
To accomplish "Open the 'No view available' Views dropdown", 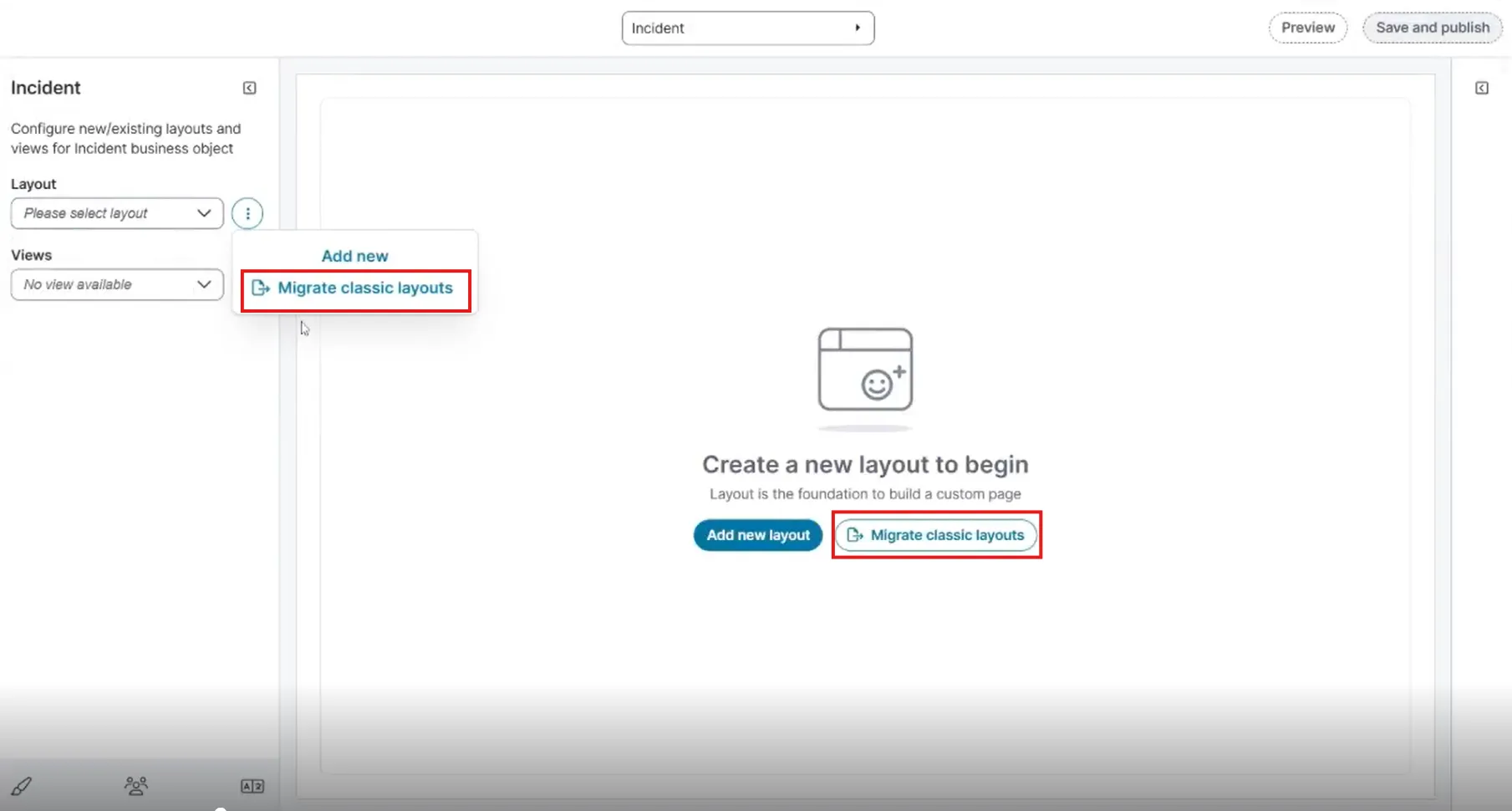I will point(117,284).
